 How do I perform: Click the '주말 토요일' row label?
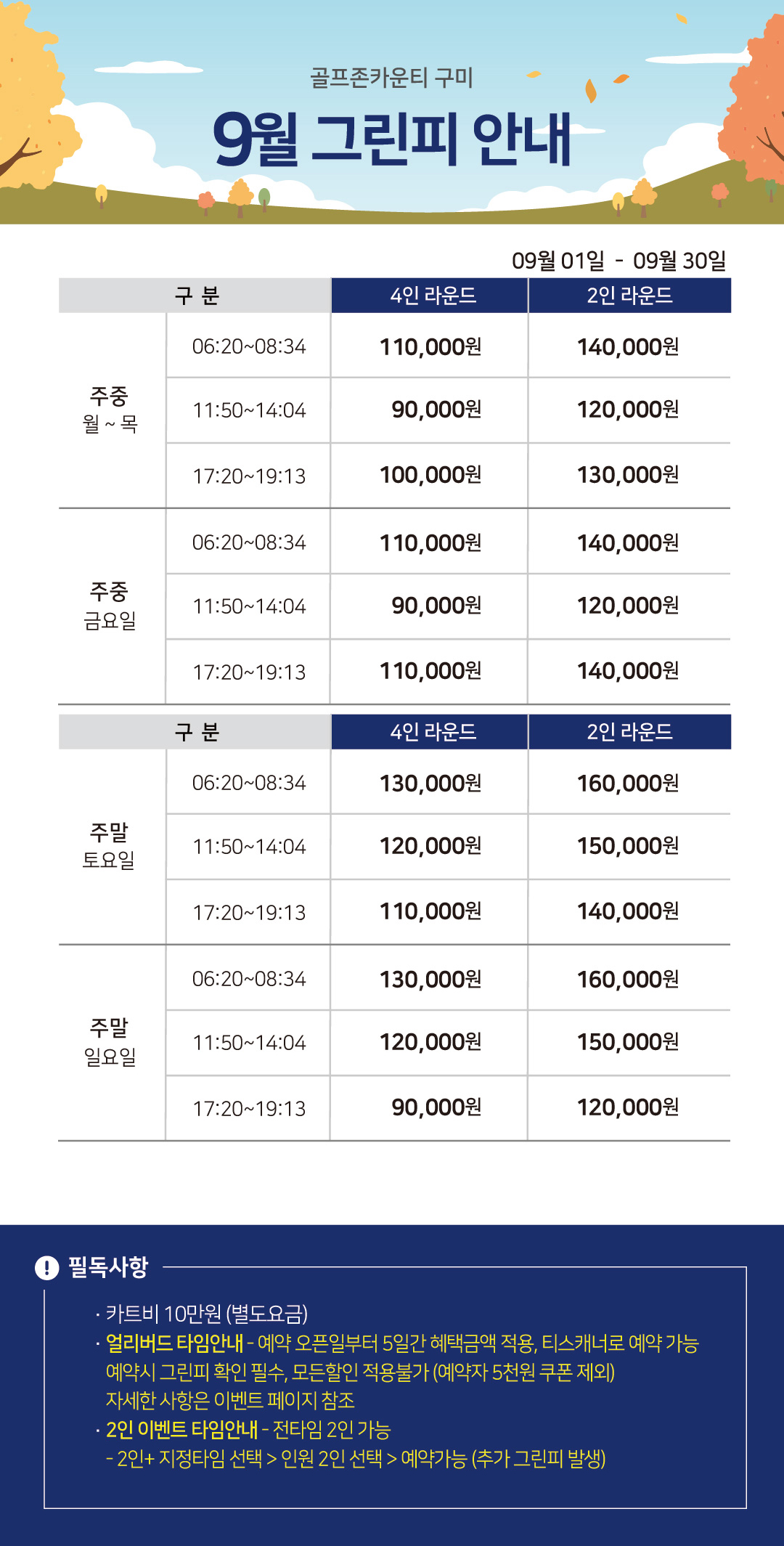pos(110,846)
